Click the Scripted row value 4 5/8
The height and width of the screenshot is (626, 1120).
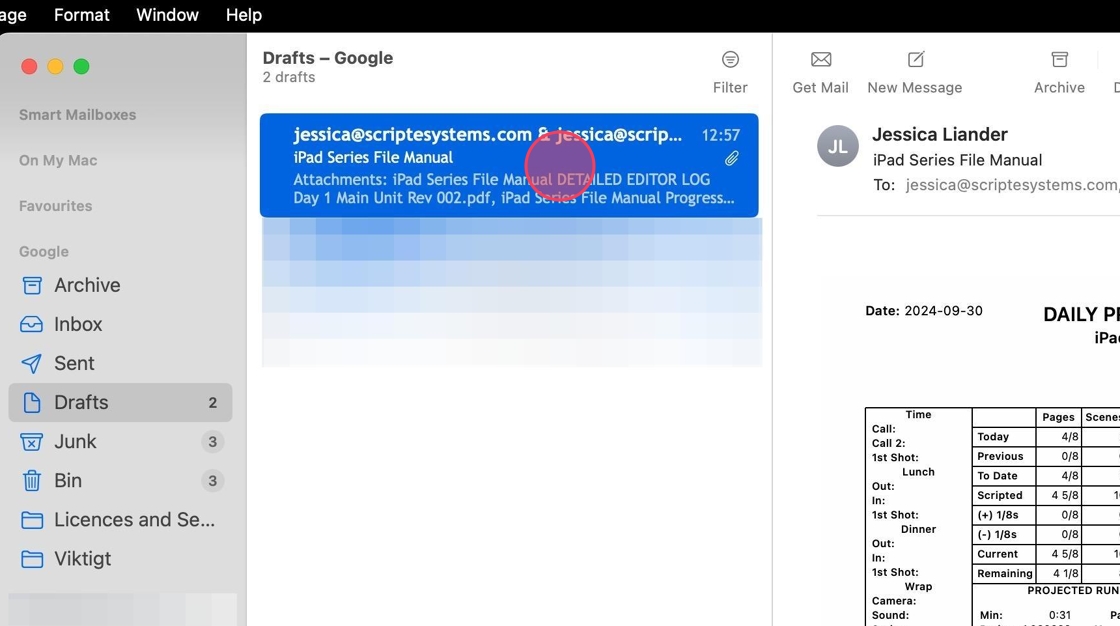(1064, 495)
